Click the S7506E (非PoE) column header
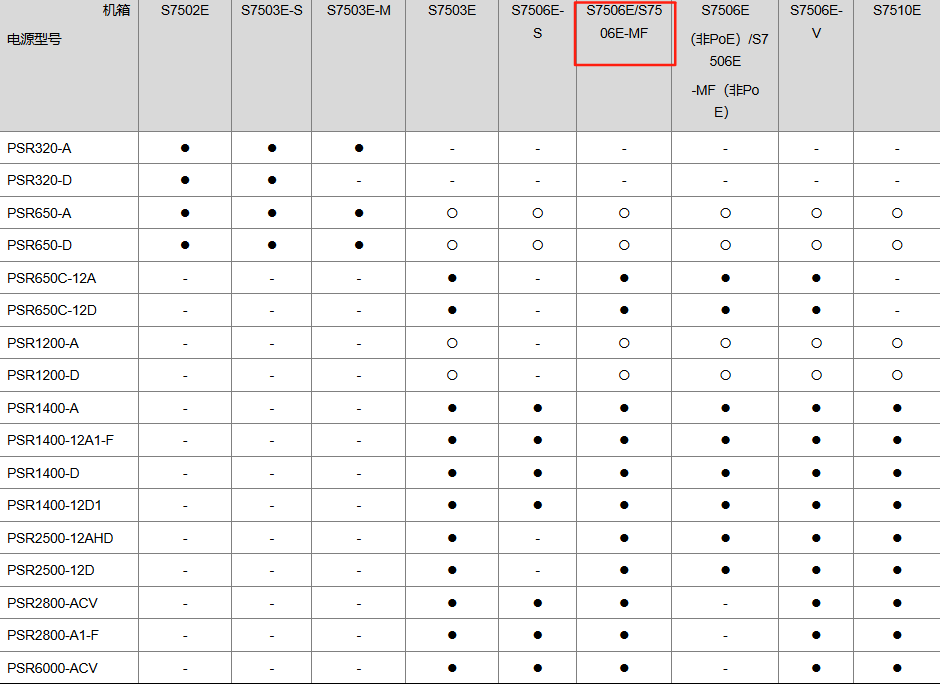The image size is (949, 689). click(x=725, y=61)
